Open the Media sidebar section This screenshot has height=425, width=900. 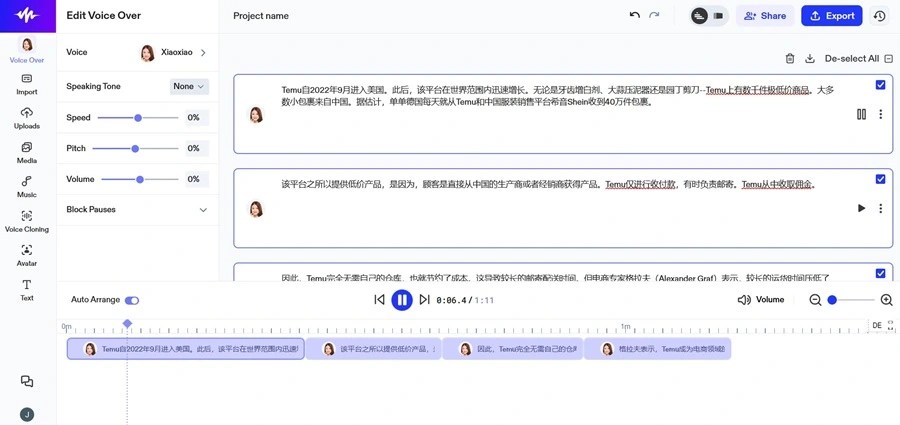(27, 153)
